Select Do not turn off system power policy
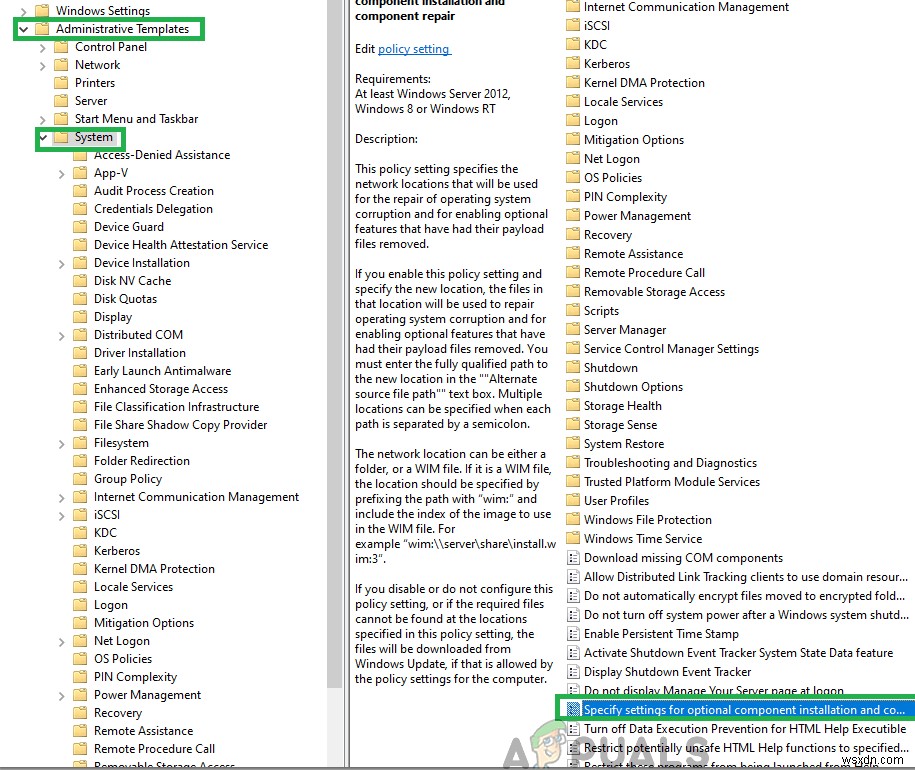This screenshot has height=770, width=915. click(x=746, y=615)
